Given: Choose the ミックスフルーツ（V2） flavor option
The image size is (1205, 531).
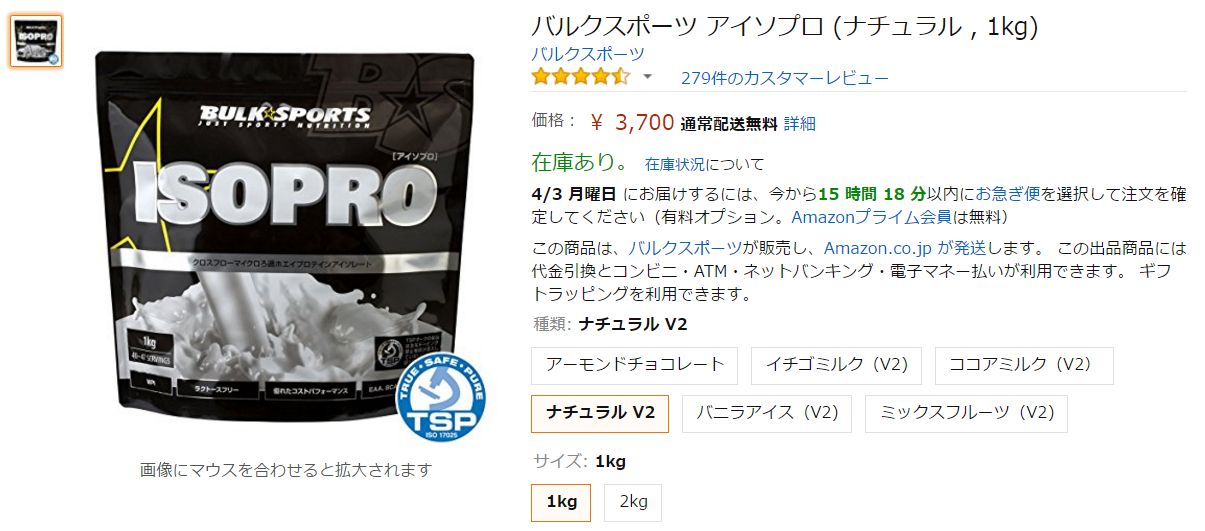Looking at the screenshot, I should [x=967, y=413].
